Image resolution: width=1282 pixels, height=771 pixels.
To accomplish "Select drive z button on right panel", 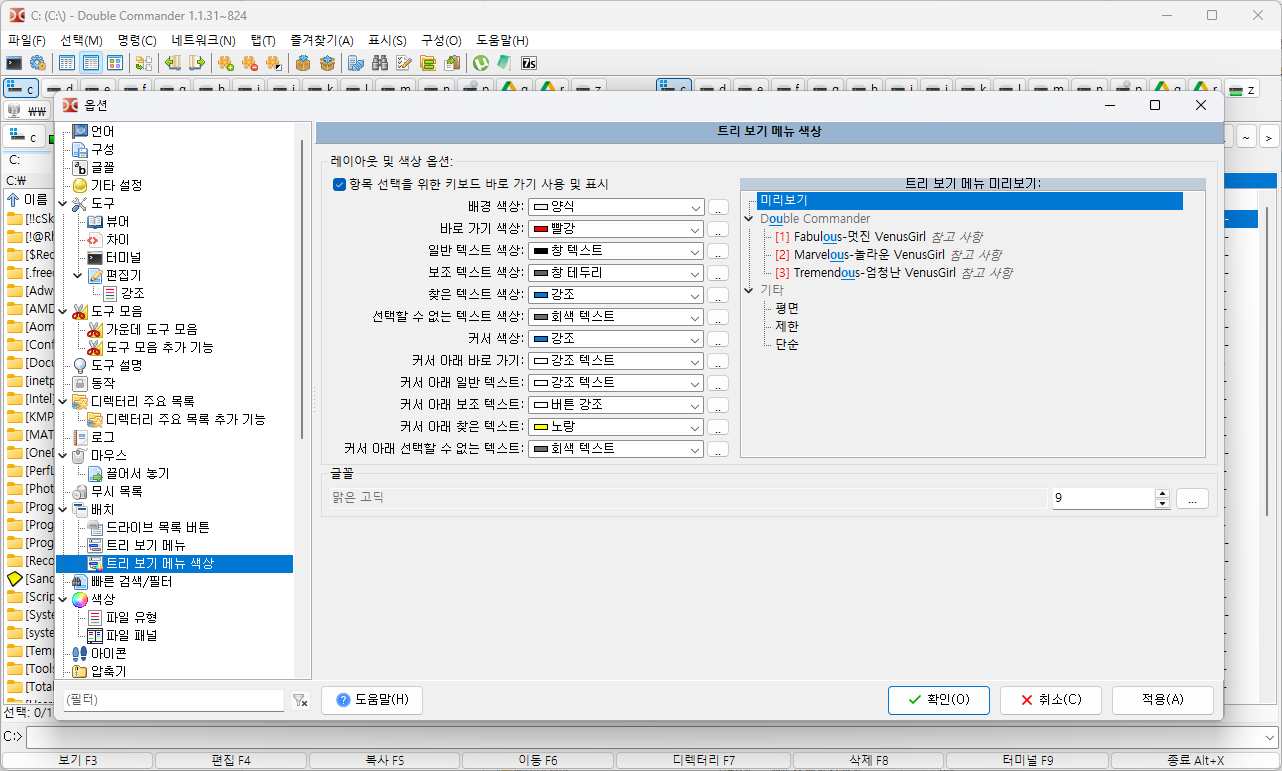I will pos(1243,89).
